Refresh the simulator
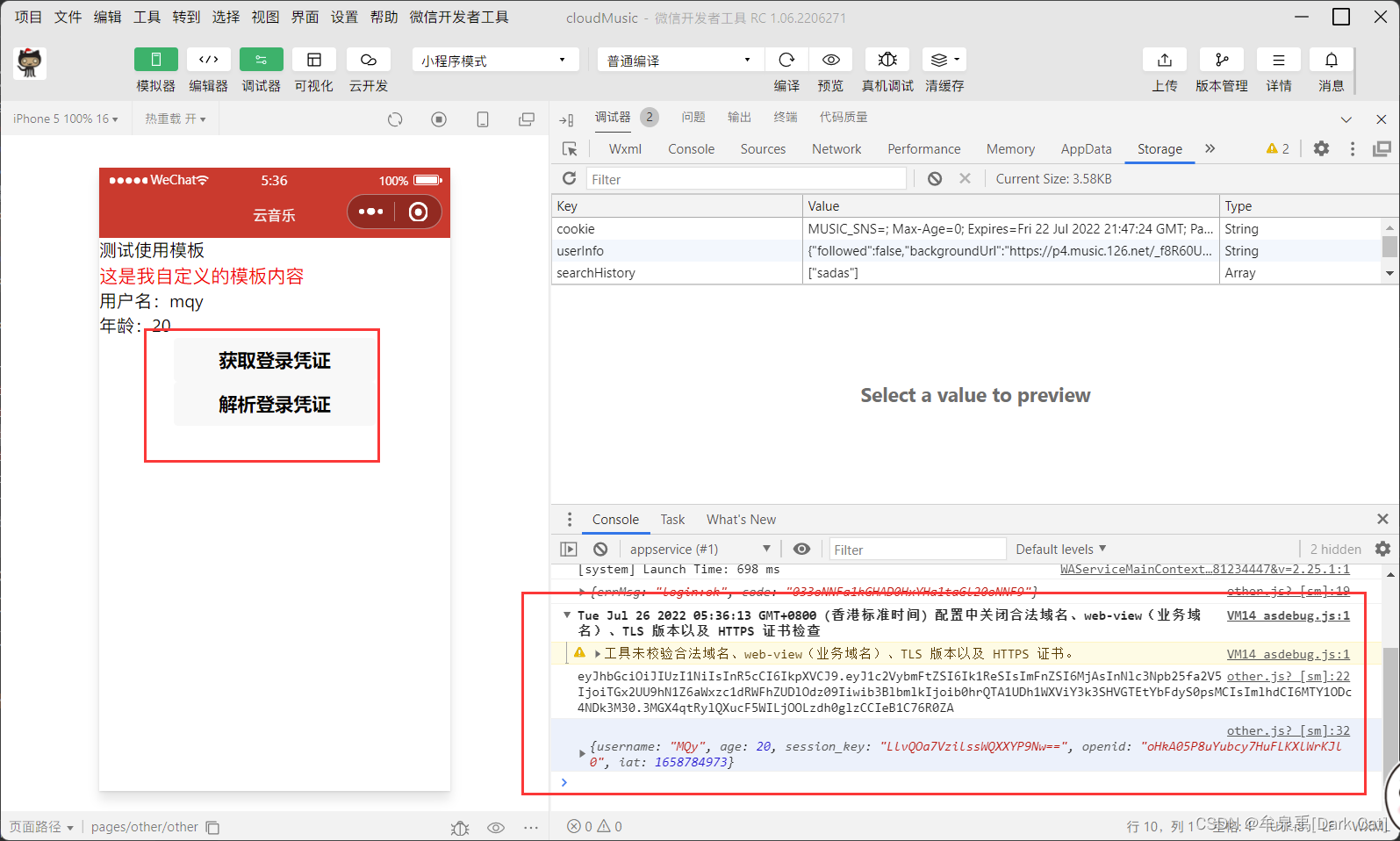This screenshot has height=841, width=1400. click(395, 119)
